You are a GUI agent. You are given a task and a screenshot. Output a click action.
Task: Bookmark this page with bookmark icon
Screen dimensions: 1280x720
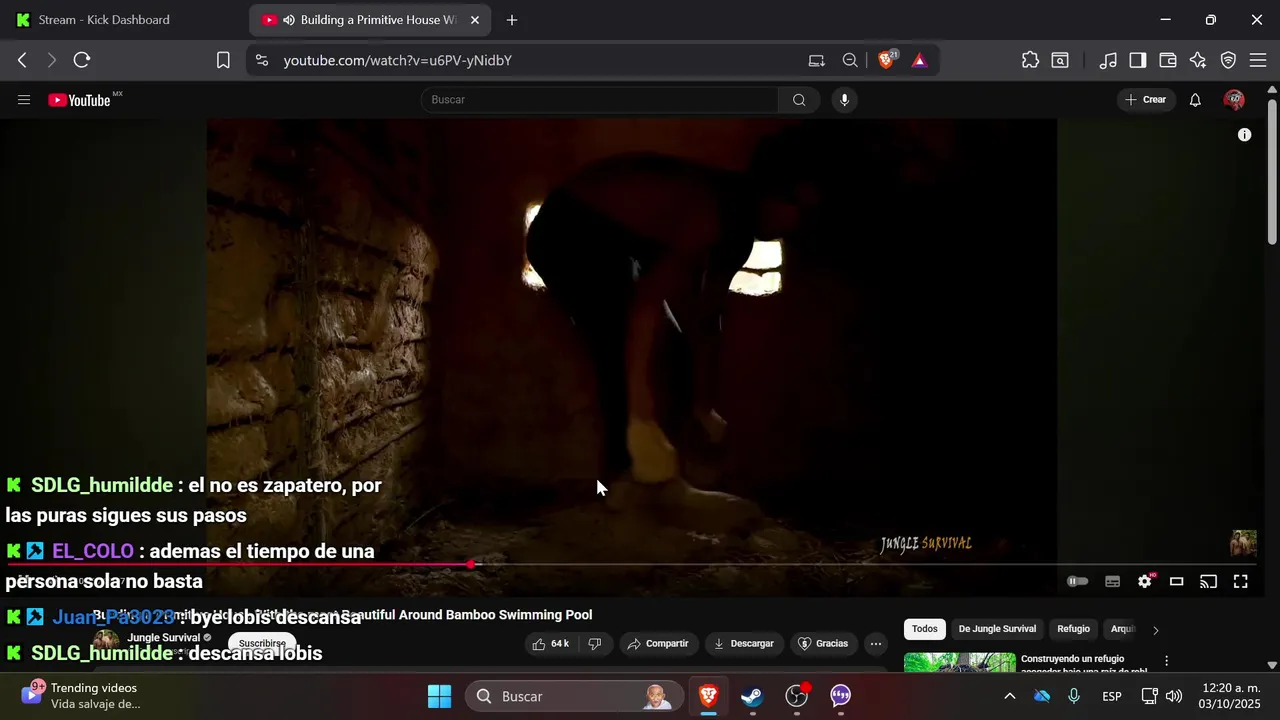coord(223,60)
